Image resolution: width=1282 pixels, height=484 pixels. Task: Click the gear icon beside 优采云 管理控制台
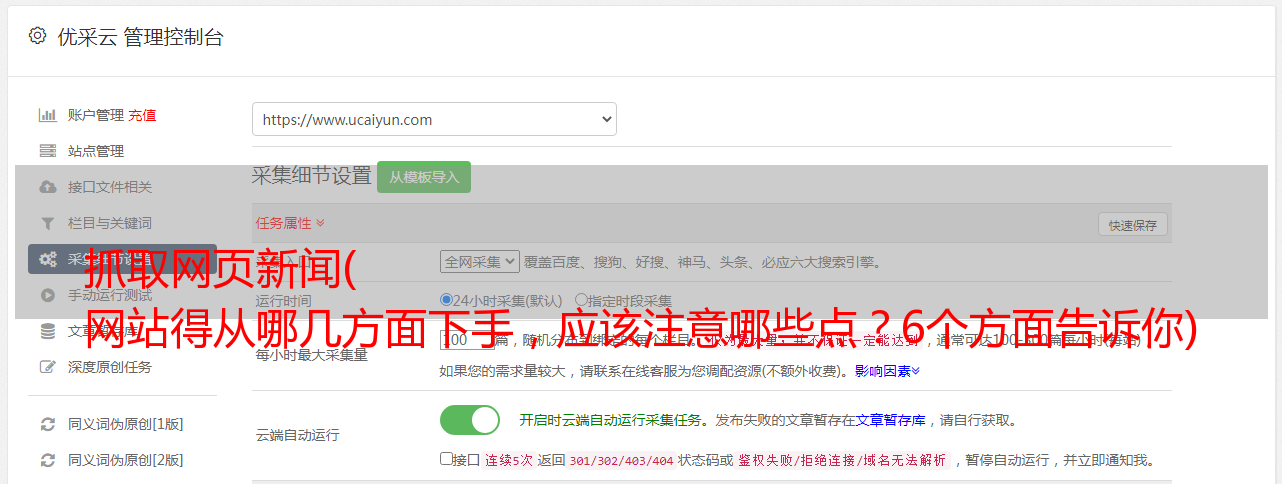click(37, 36)
